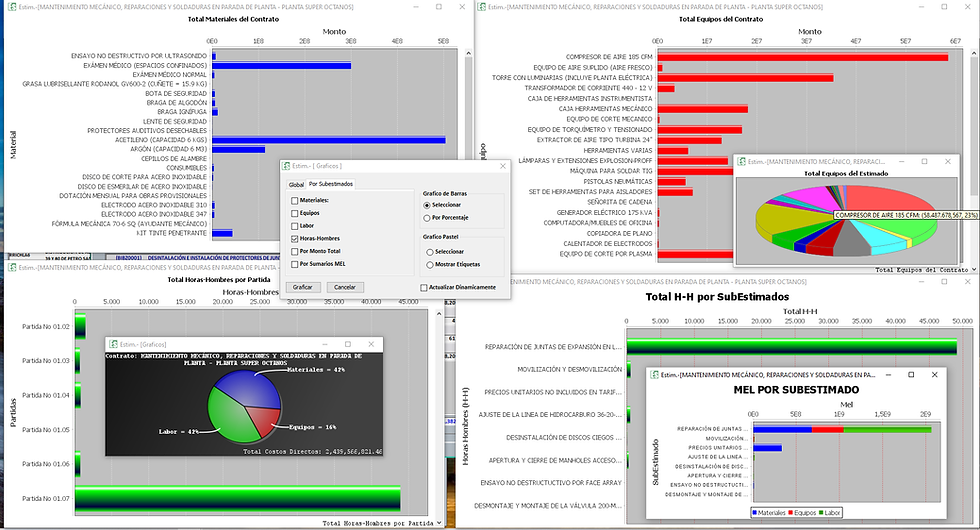Click scroll-up arrow in Total Materiales chart

(468, 54)
